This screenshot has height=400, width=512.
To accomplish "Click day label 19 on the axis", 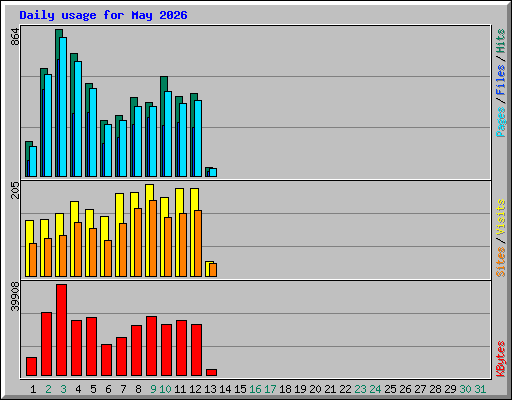I will point(300,389).
